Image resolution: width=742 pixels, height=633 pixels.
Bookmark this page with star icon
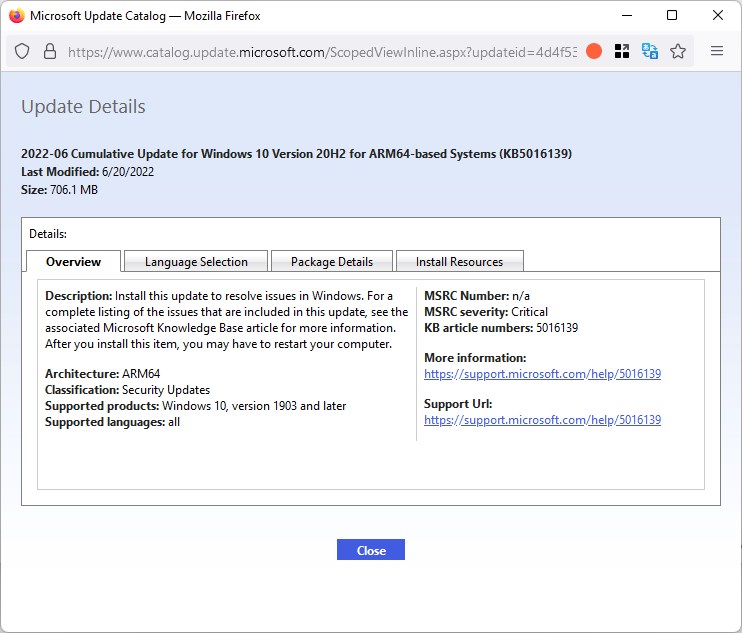678,51
